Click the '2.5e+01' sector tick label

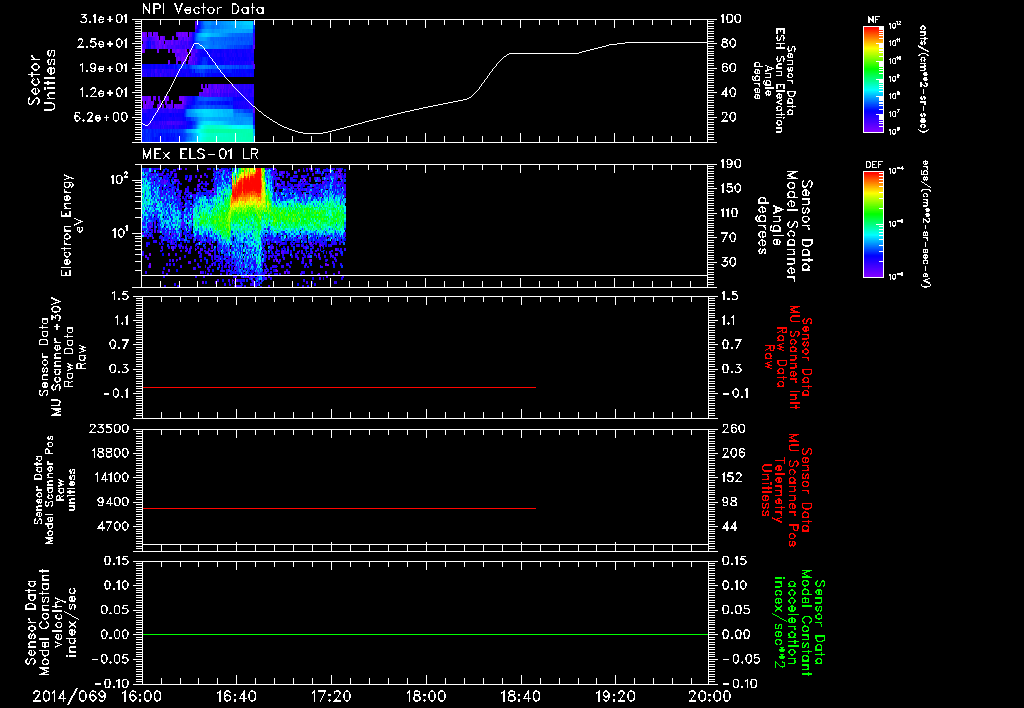coord(104,43)
